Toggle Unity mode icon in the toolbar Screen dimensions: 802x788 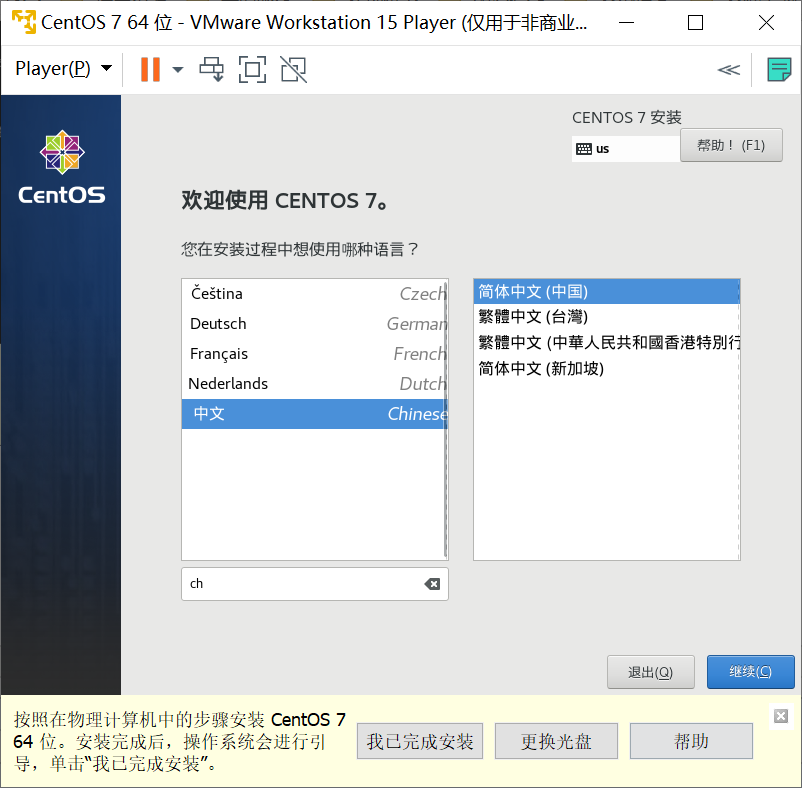[294, 69]
